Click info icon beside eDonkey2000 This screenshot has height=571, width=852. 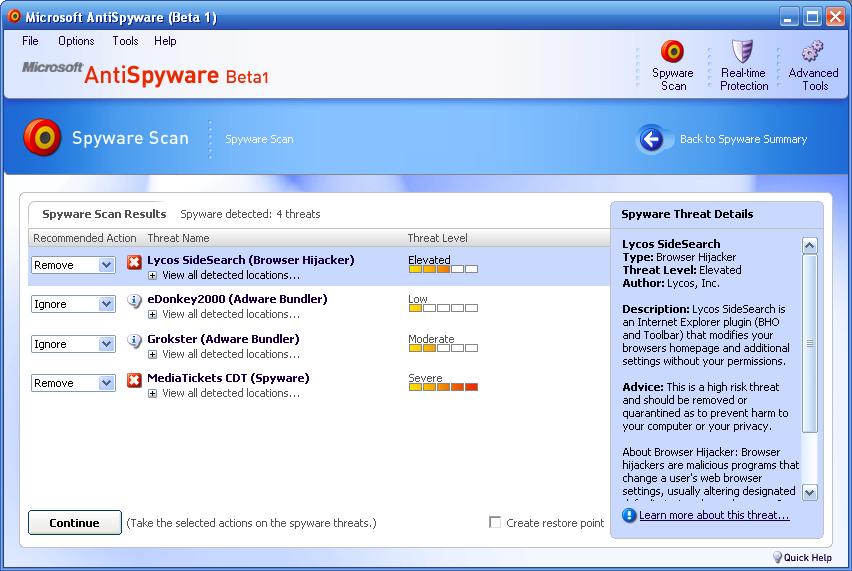(x=134, y=300)
